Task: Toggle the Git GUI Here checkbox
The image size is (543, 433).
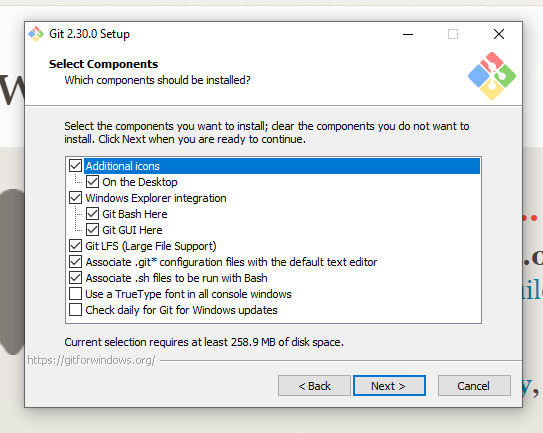Action: 92,230
